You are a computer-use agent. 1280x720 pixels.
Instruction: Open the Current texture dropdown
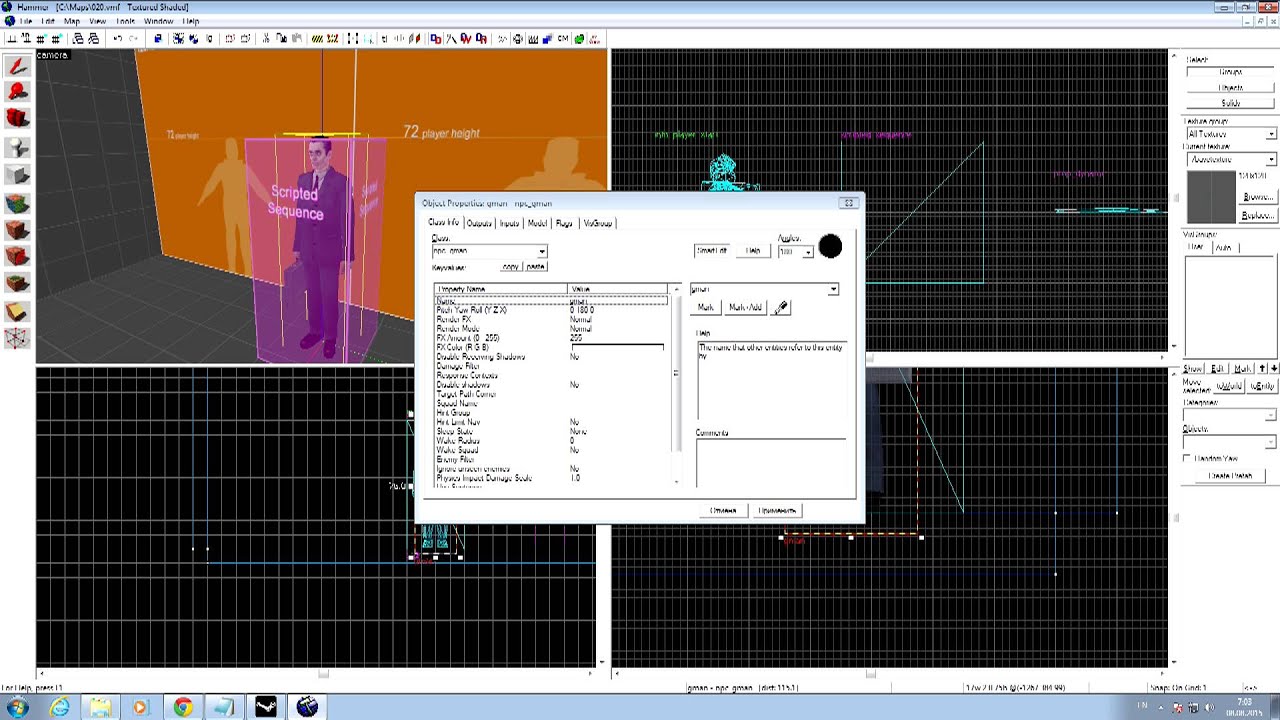click(x=1271, y=160)
